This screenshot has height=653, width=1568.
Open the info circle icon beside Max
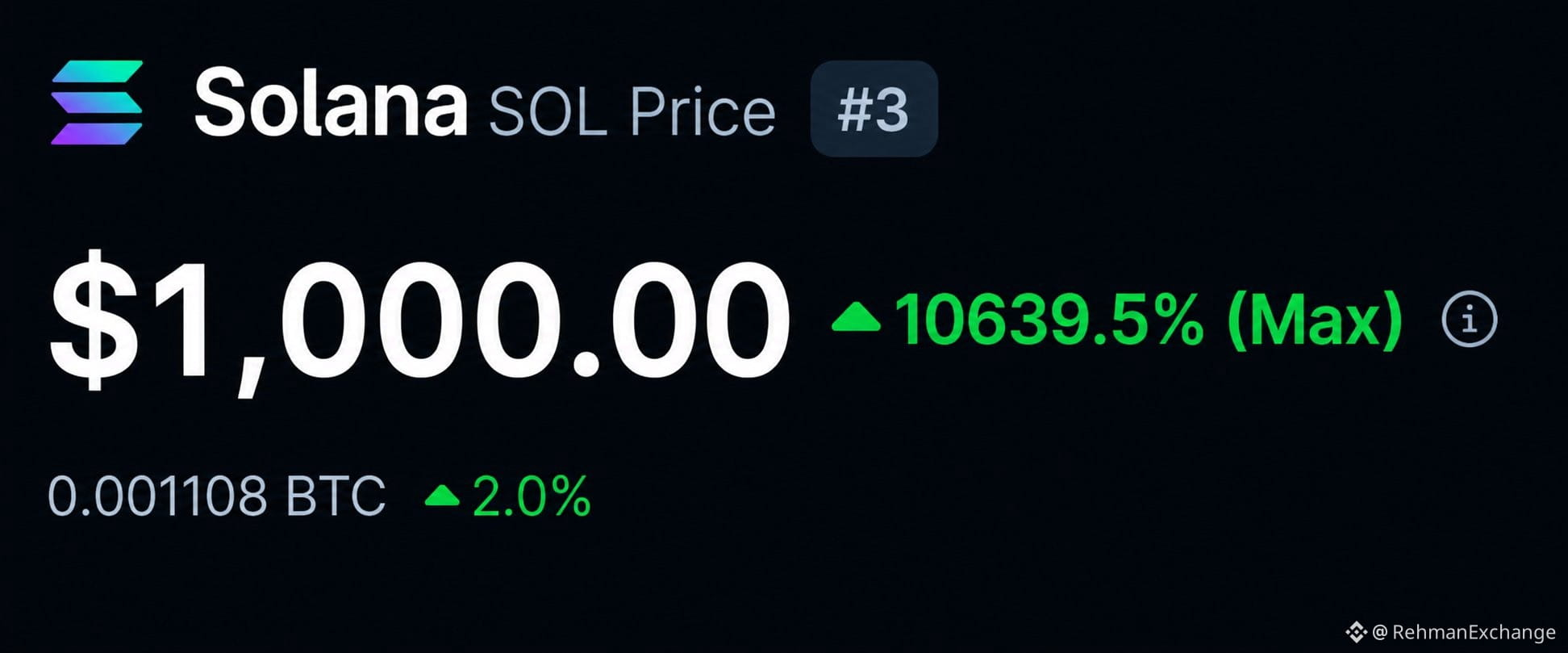(1469, 319)
